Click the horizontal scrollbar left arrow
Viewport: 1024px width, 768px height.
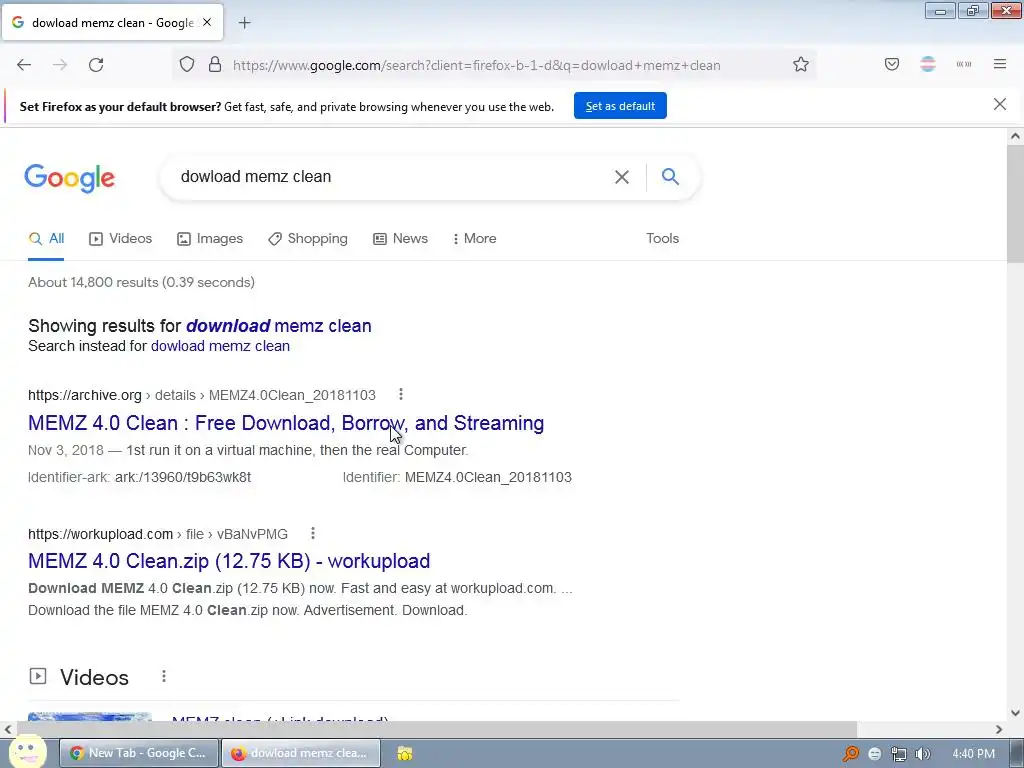pyautogui.click(x=8, y=729)
